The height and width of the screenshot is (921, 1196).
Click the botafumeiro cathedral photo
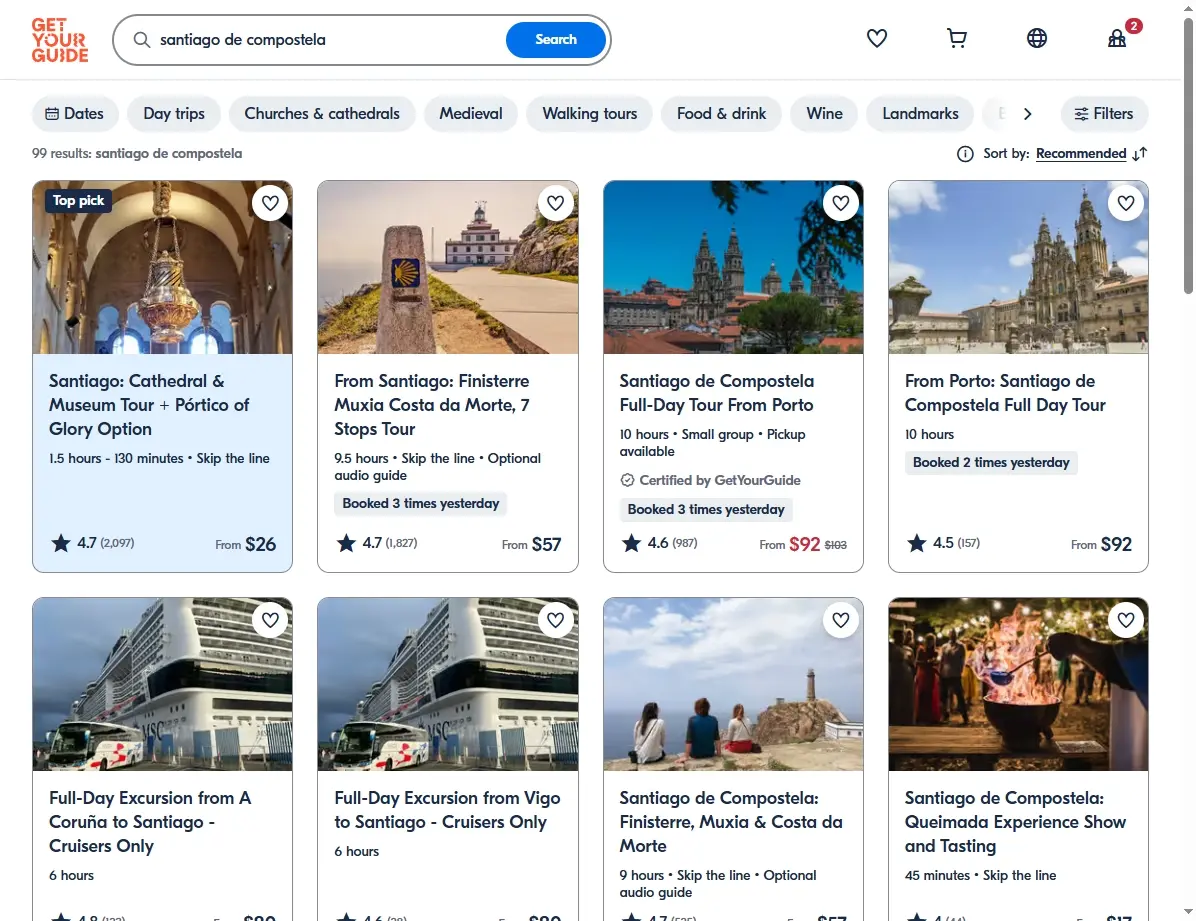(162, 268)
